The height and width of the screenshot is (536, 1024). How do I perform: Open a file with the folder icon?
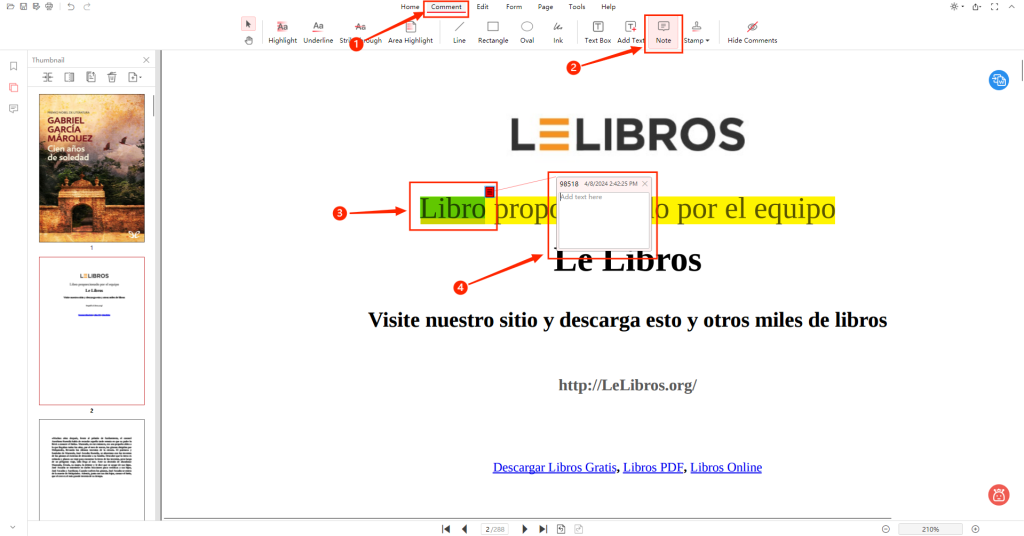[x=10, y=7]
